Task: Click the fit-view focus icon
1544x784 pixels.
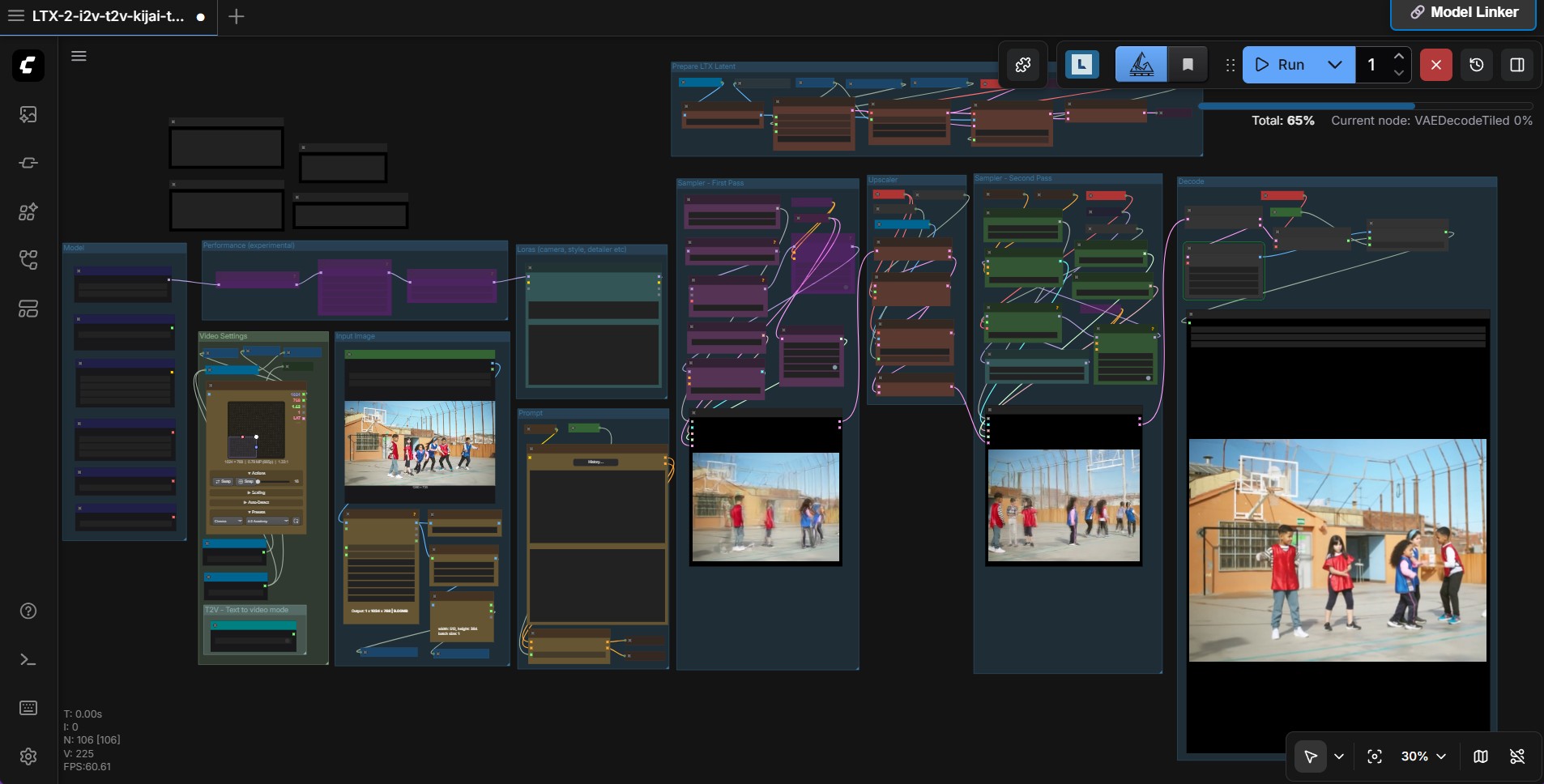Action: 1375,756
